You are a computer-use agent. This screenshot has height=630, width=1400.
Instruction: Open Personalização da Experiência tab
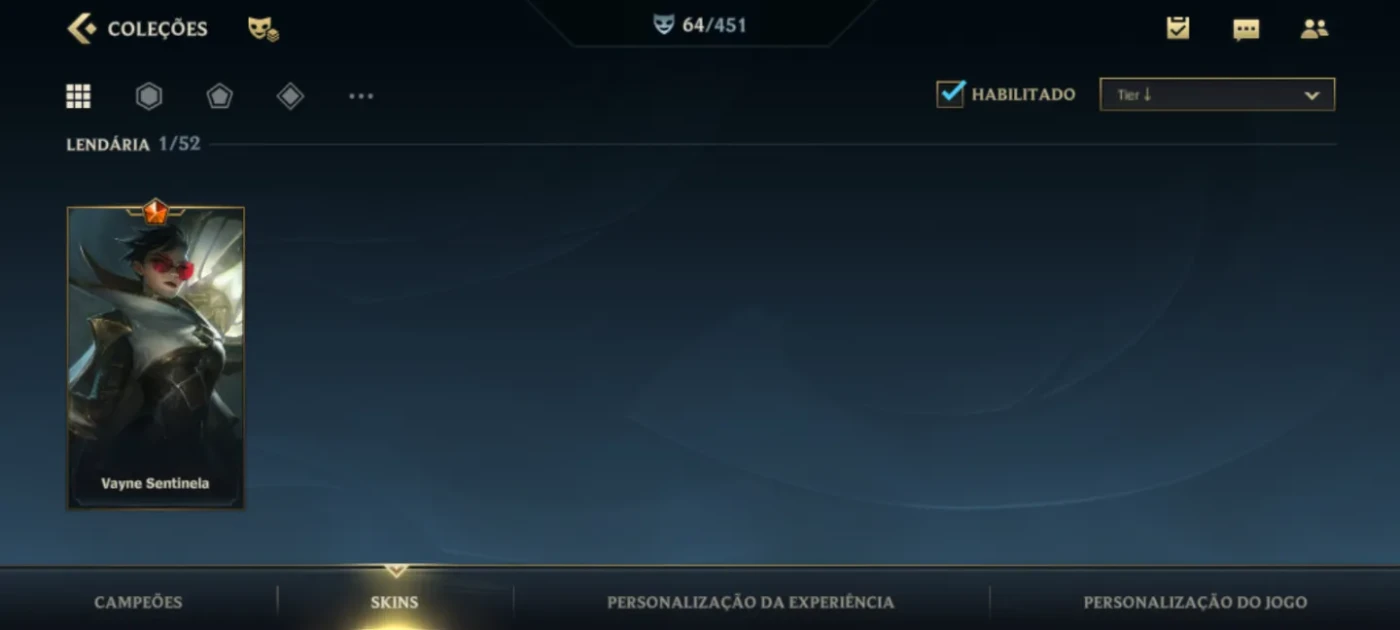(x=750, y=602)
